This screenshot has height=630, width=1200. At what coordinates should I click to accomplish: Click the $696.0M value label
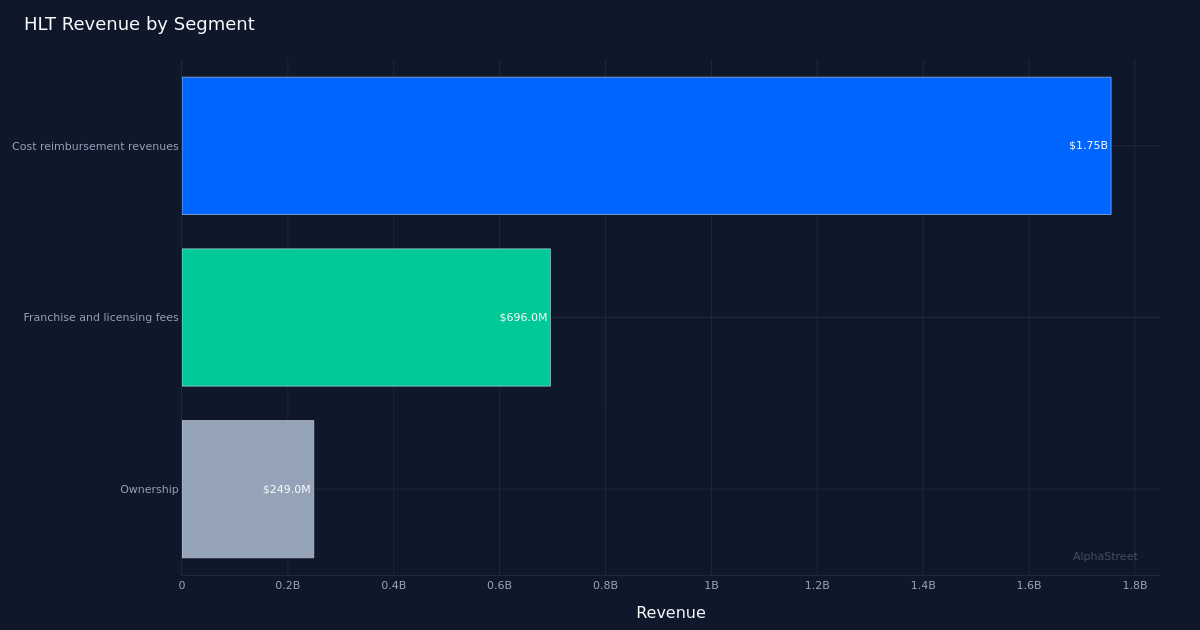click(x=523, y=317)
